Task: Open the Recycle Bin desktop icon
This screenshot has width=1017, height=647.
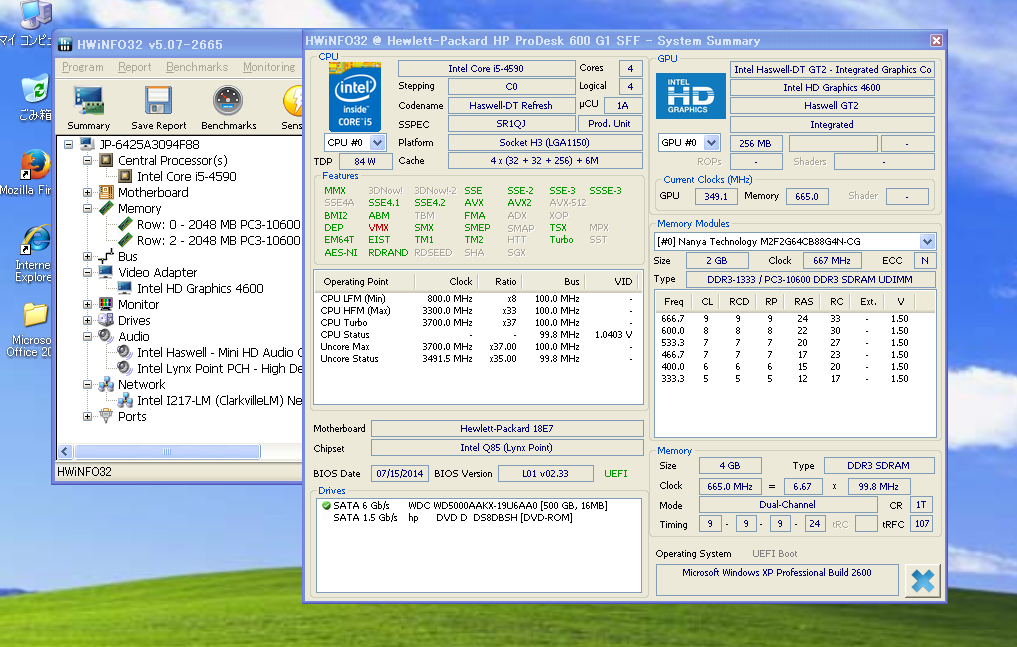Action: point(35,90)
